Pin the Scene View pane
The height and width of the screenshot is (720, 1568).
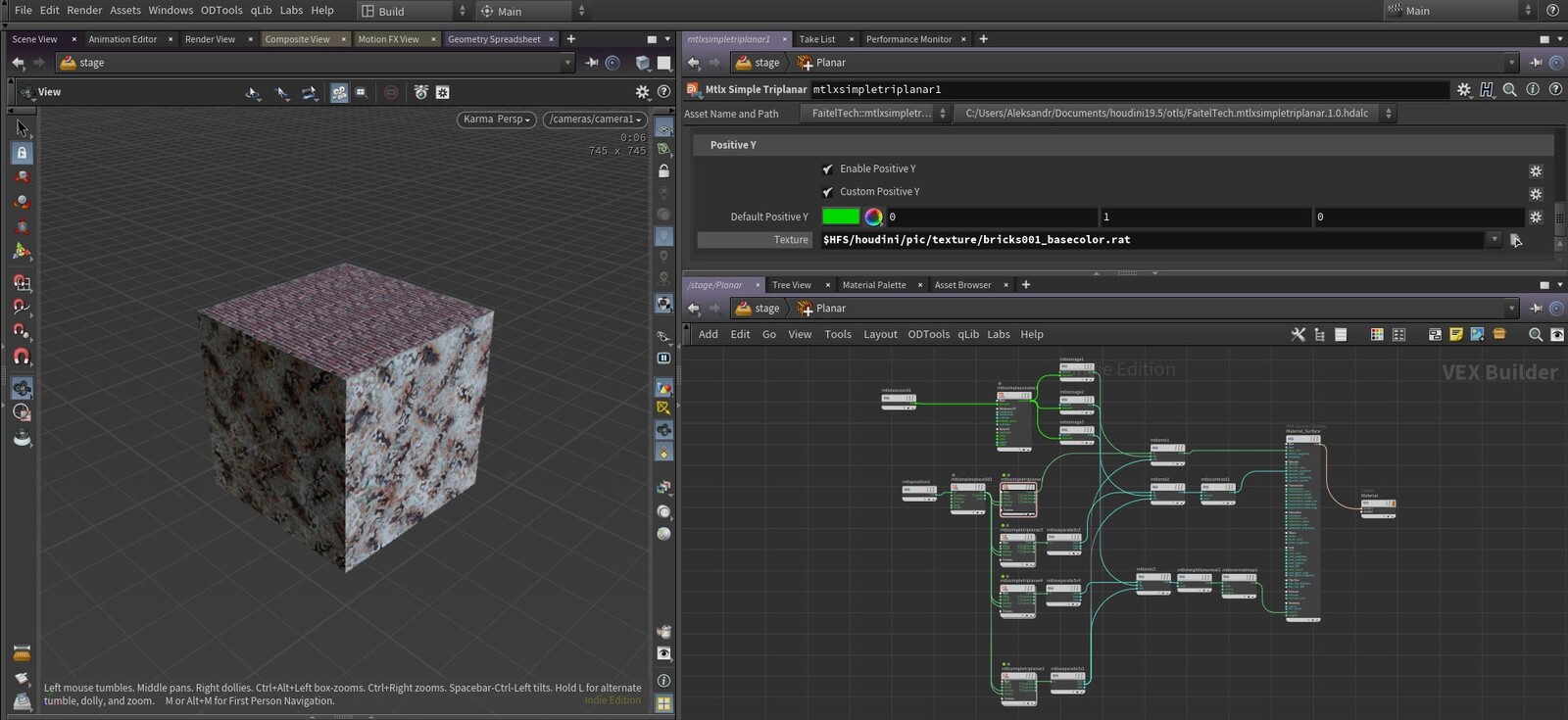(x=591, y=63)
